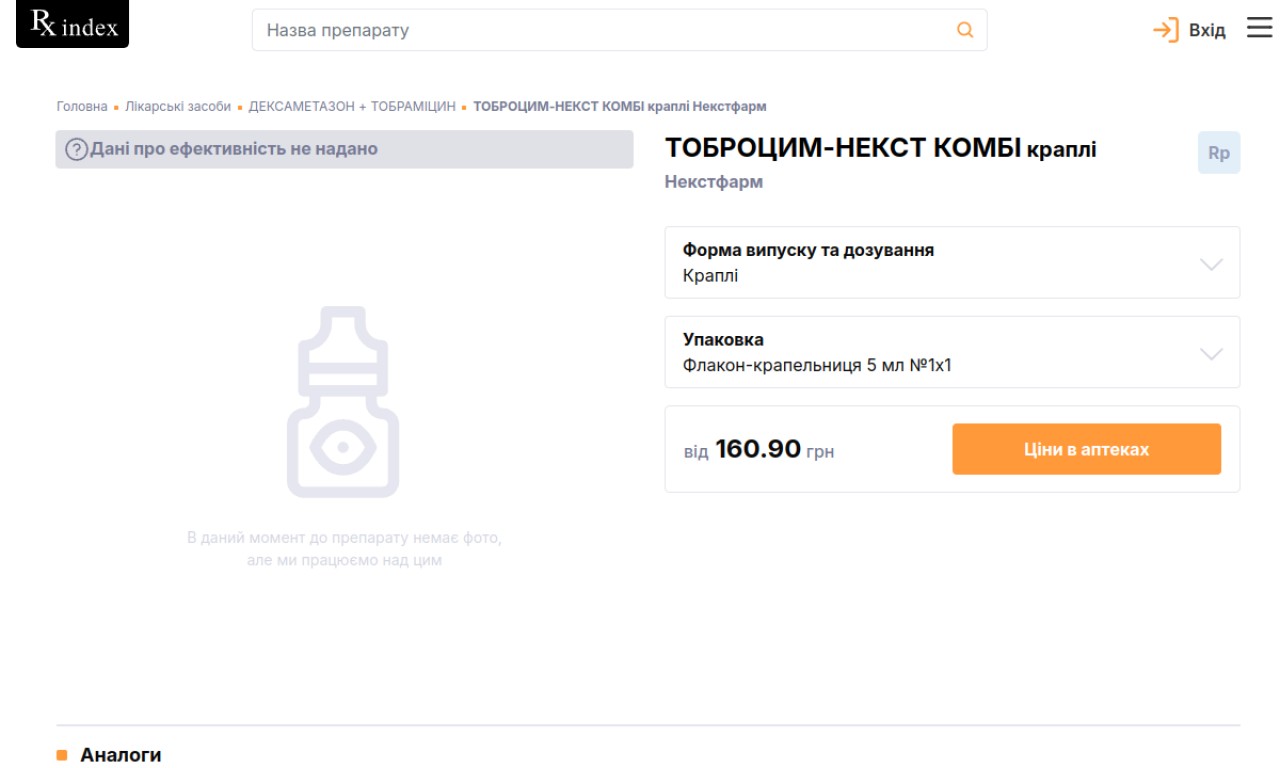
Task: Click the Назва препарату search field
Action: point(600,30)
